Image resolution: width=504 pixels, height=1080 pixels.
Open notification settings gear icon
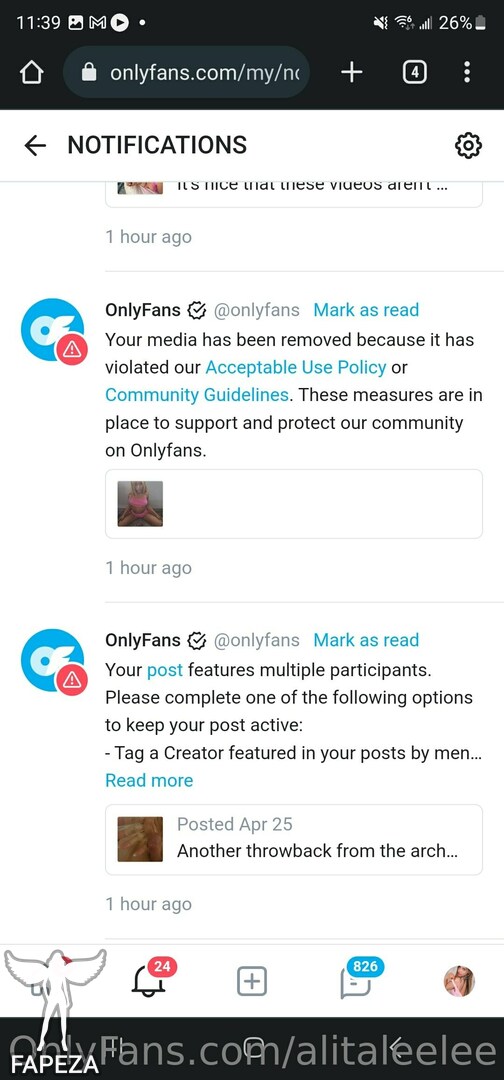coord(468,145)
